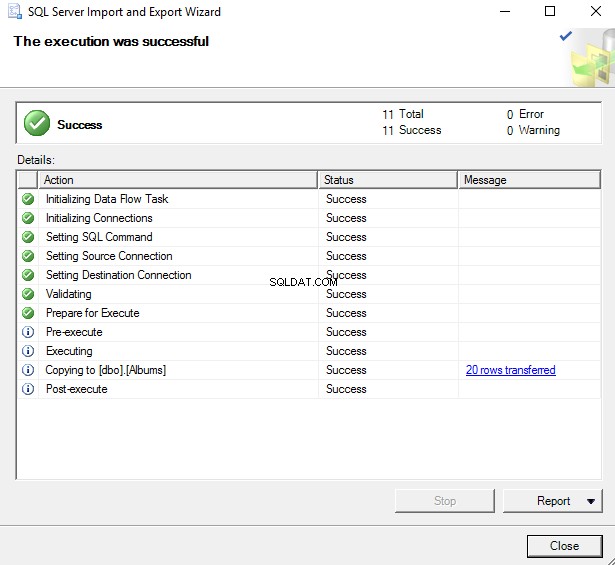
Task: Click the wizard icon in the title bar
Action: tap(15, 11)
